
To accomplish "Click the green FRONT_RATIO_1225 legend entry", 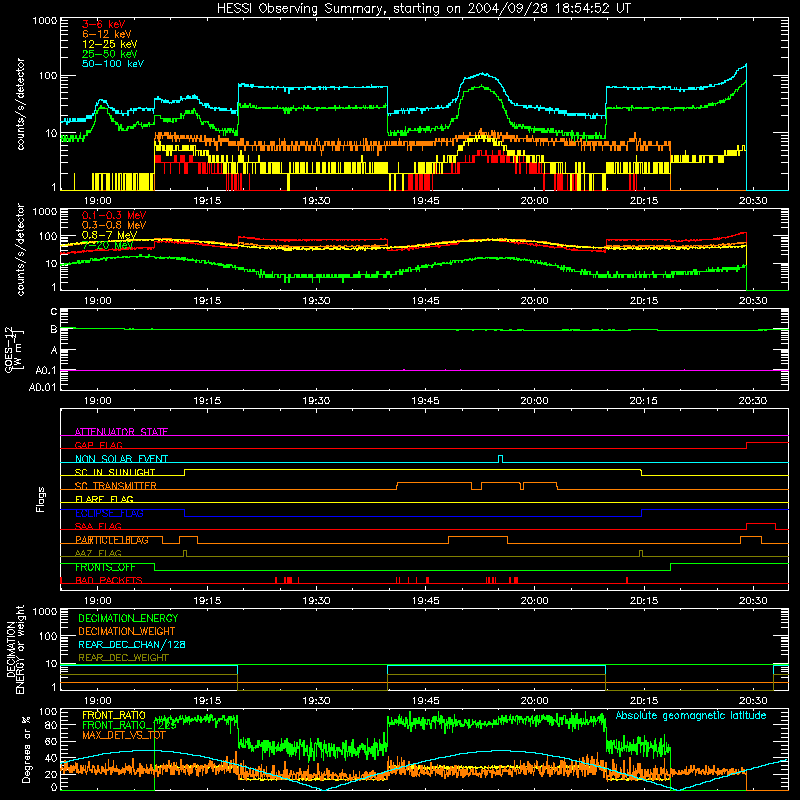I will (129, 725).
